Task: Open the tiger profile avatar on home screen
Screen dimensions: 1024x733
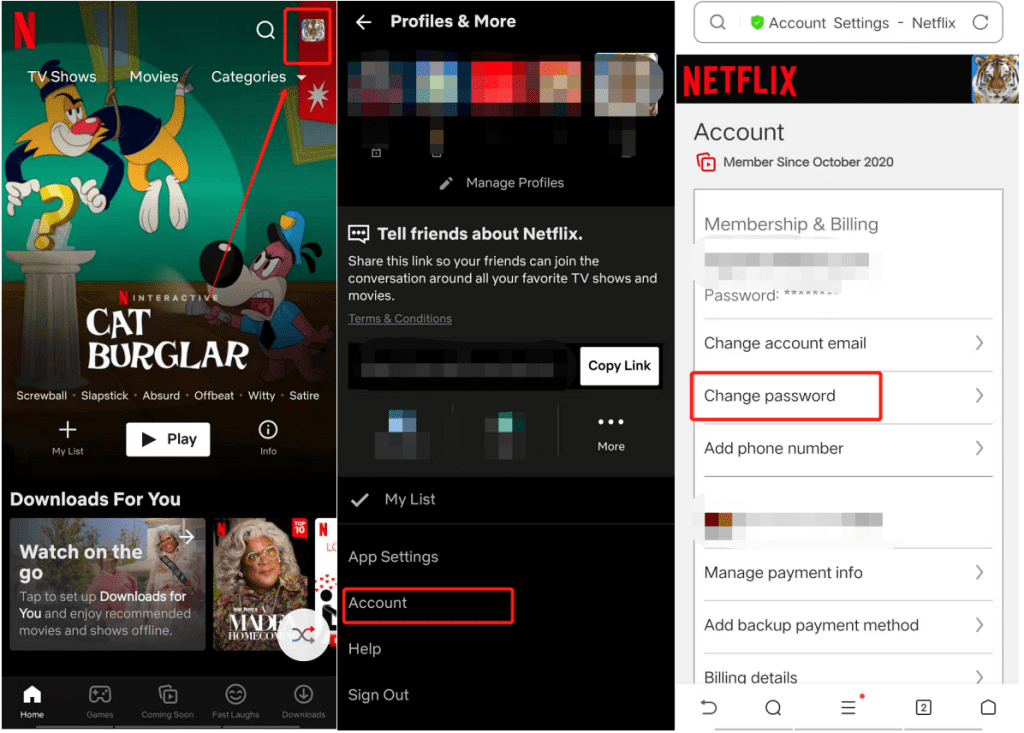Action: click(312, 30)
